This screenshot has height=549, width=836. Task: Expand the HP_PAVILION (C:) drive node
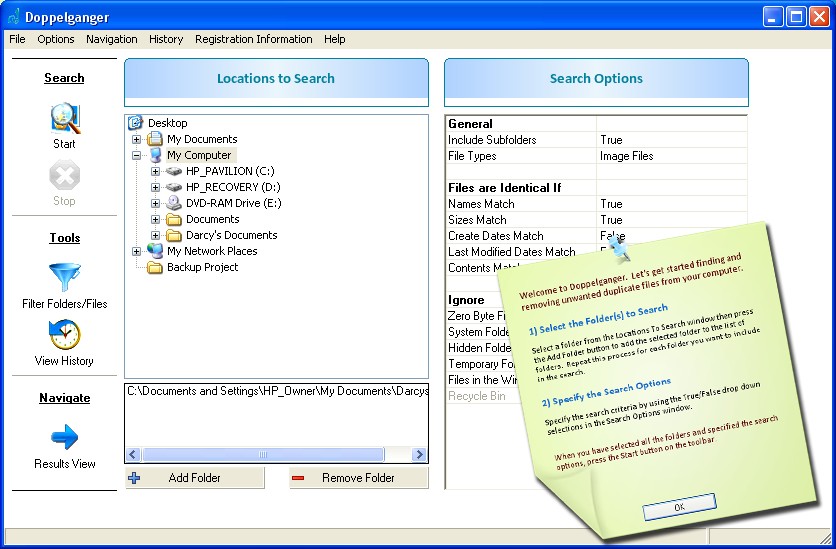click(x=155, y=171)
